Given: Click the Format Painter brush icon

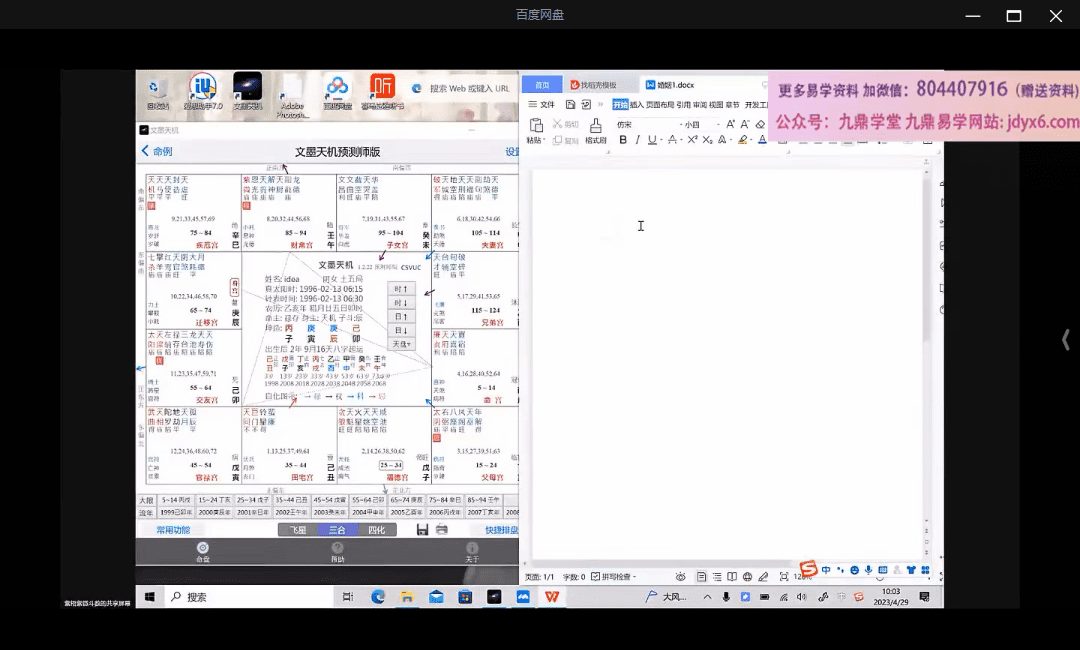Looking at the screenshot, I should [596, 127].
